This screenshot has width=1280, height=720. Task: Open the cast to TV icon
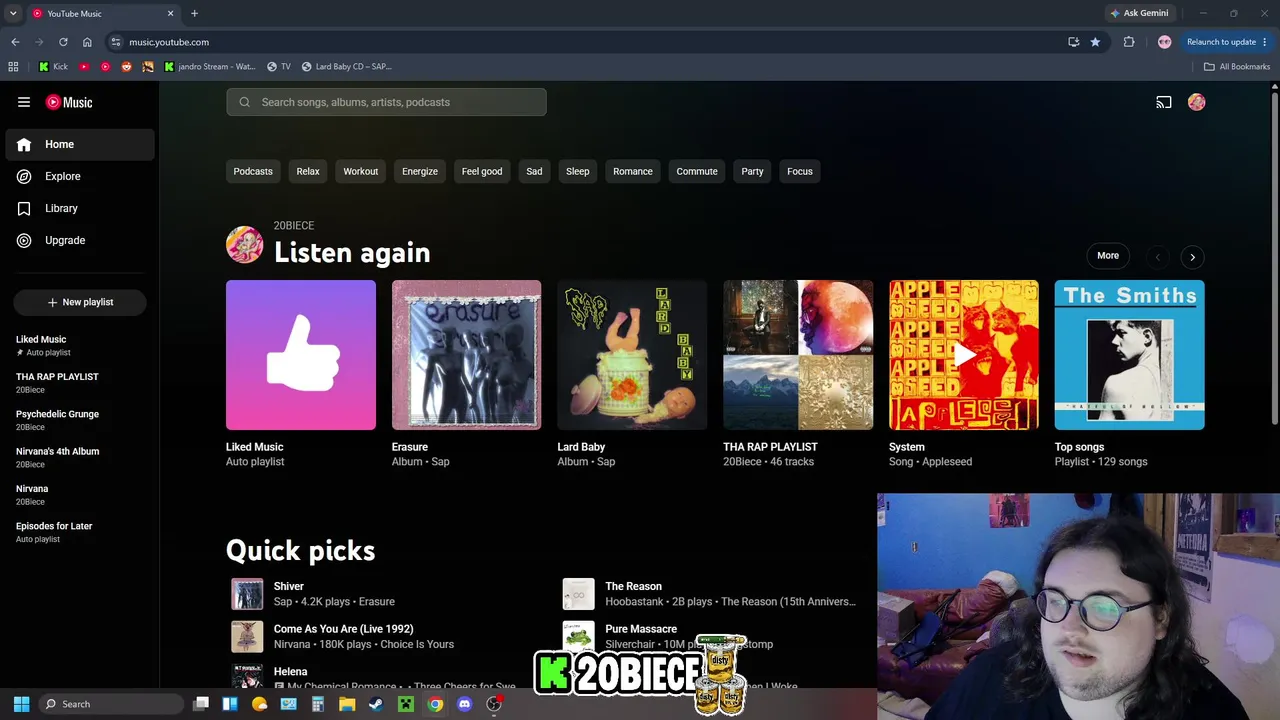1164,102
